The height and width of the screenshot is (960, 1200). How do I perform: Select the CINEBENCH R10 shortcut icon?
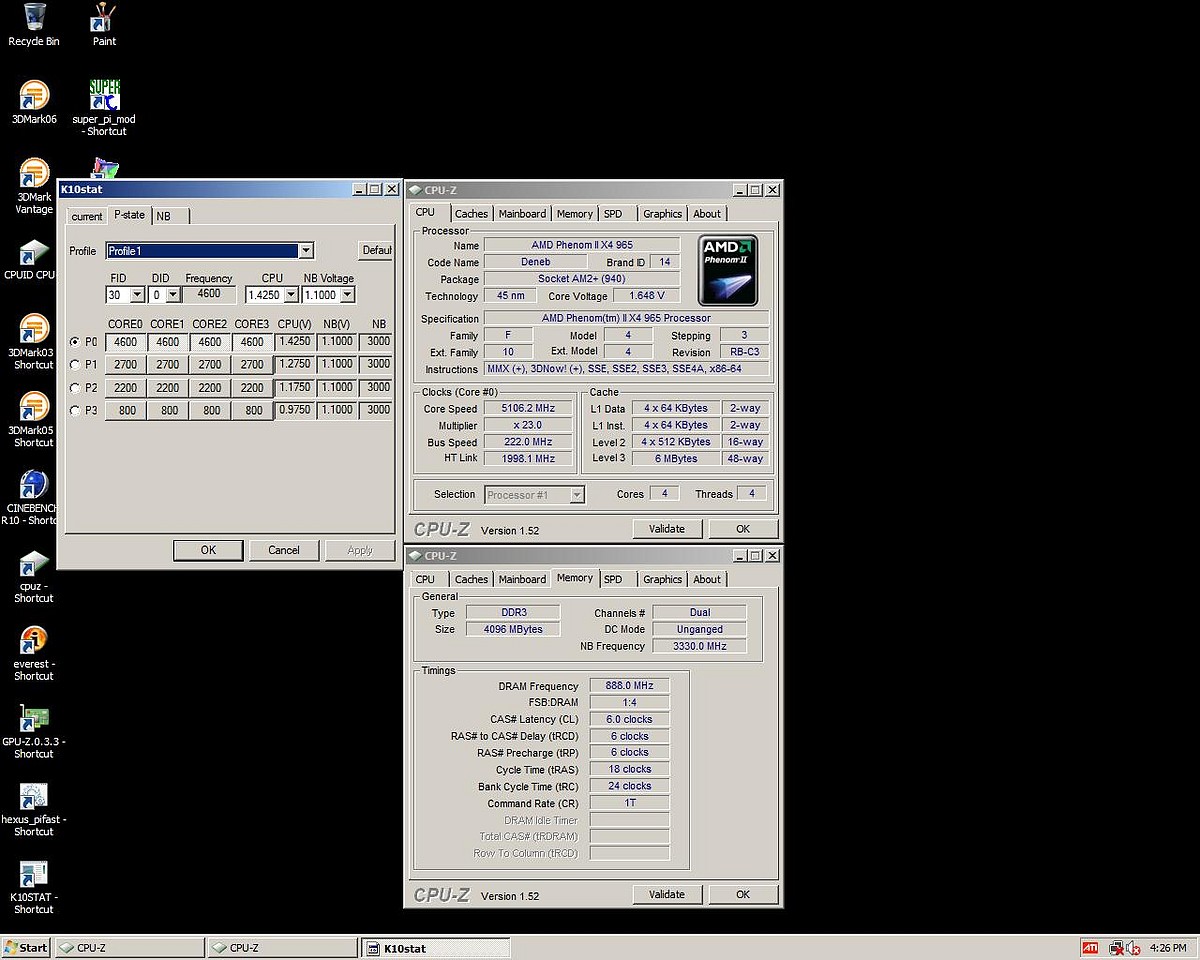(x=33, y=498)
